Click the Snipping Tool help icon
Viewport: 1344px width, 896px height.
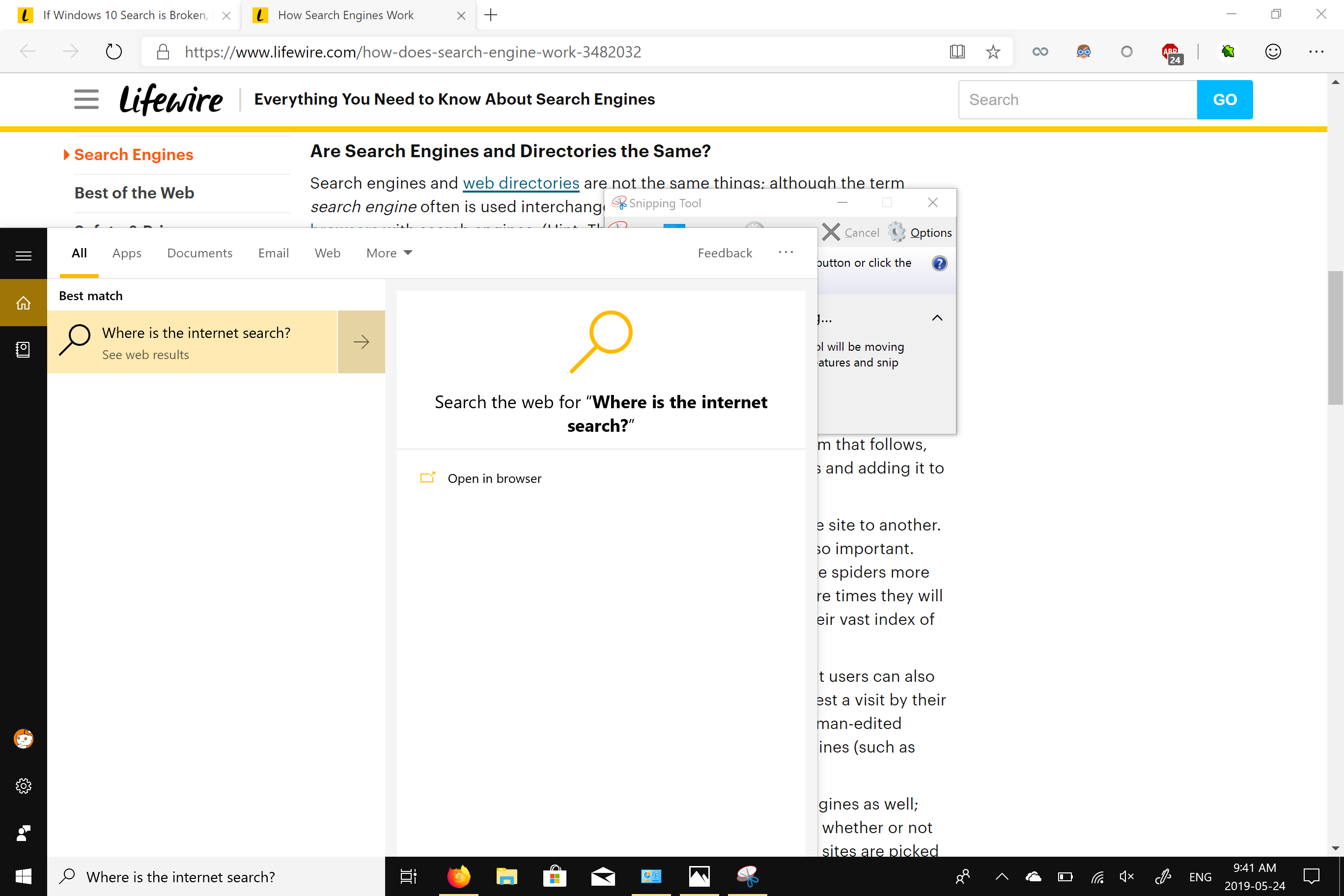(939, 263)
